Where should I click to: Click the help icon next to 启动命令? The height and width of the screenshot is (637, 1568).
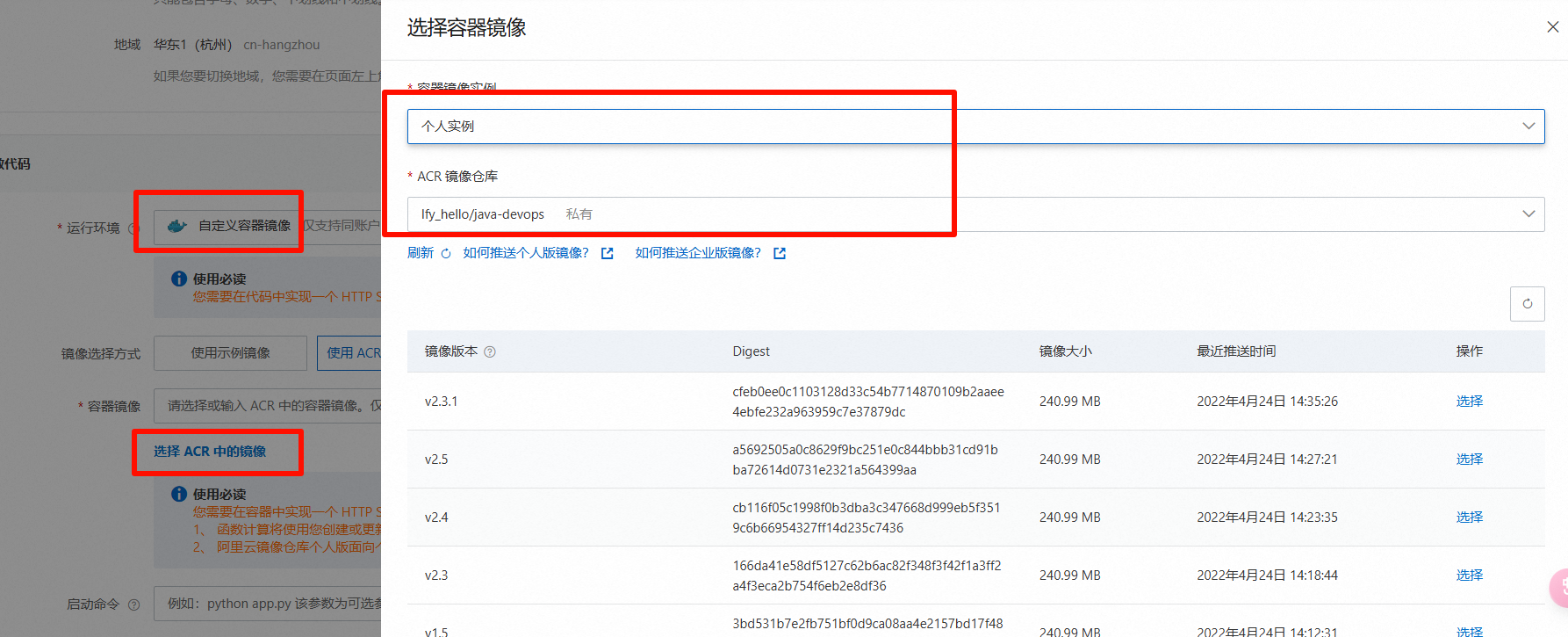point(133,604)
